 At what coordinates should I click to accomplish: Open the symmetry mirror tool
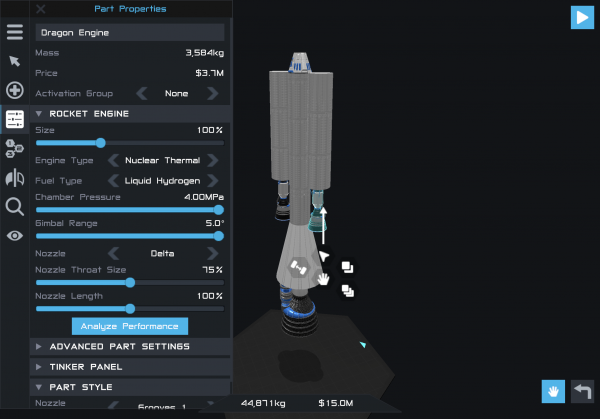pyautogui.click(x=14, y=178)
